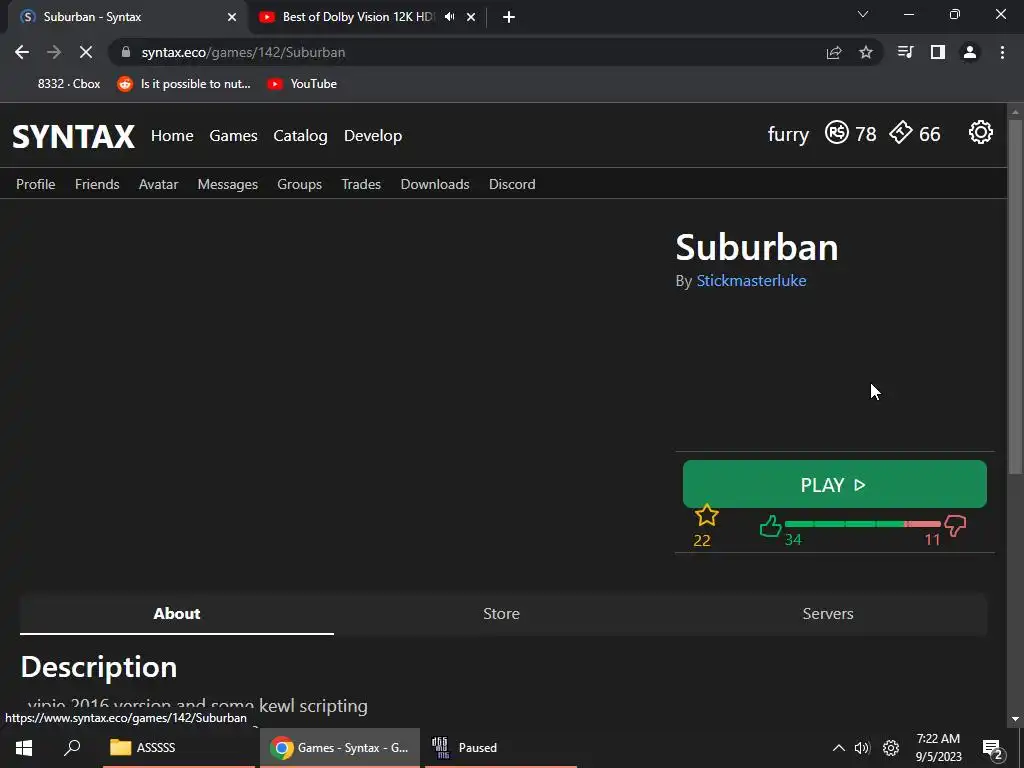The width and height of the screenshot is (1024, 768).
Task: Open Develop in Syntax navbar
Action: [373, 136]
